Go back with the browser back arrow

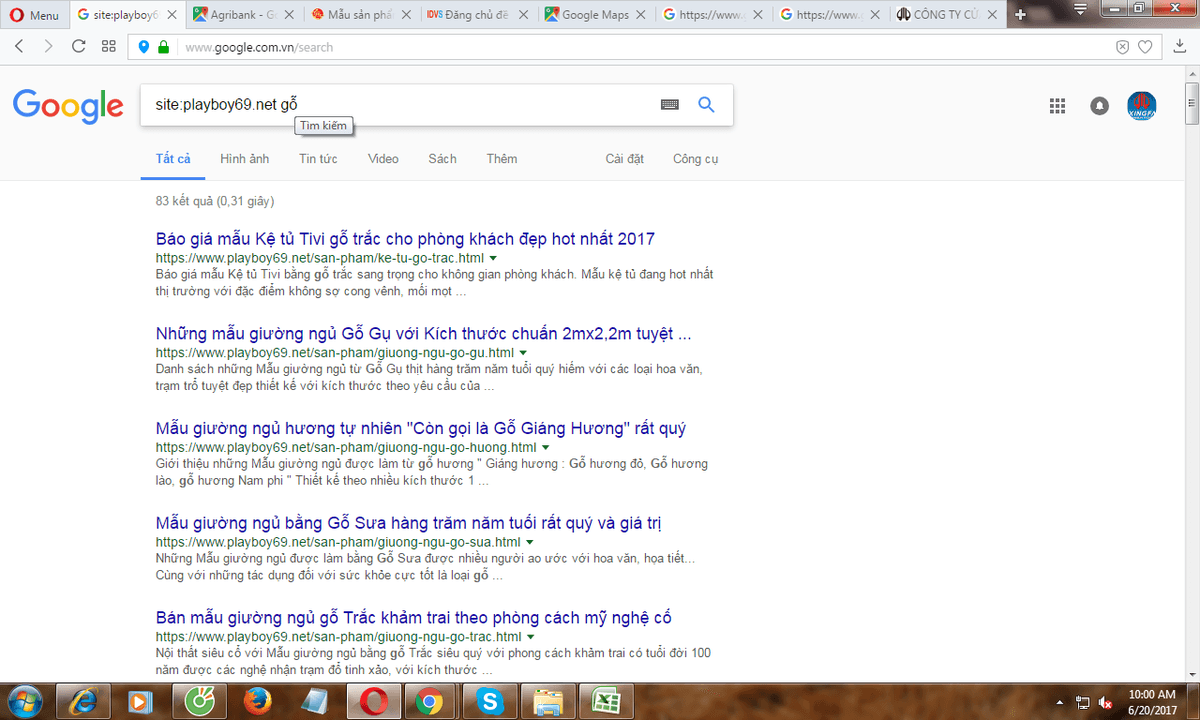(x=21, y=47)
